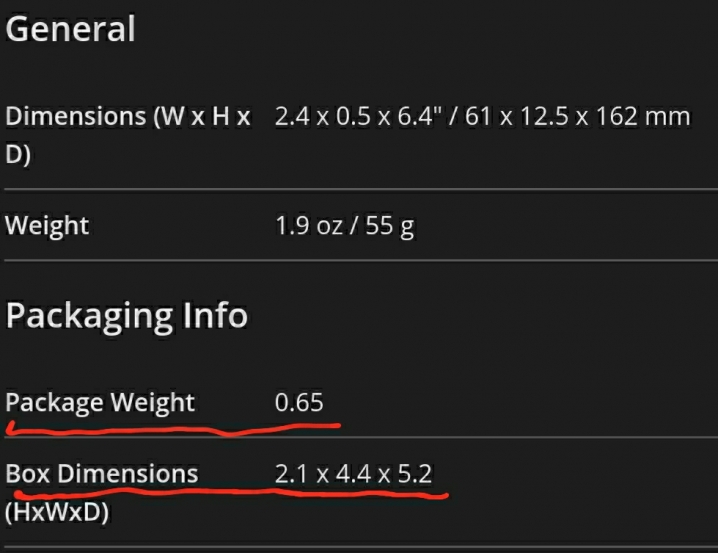Click the divider line below Dimensions row
The image size is (720, 553).
[x=361, y=189]
